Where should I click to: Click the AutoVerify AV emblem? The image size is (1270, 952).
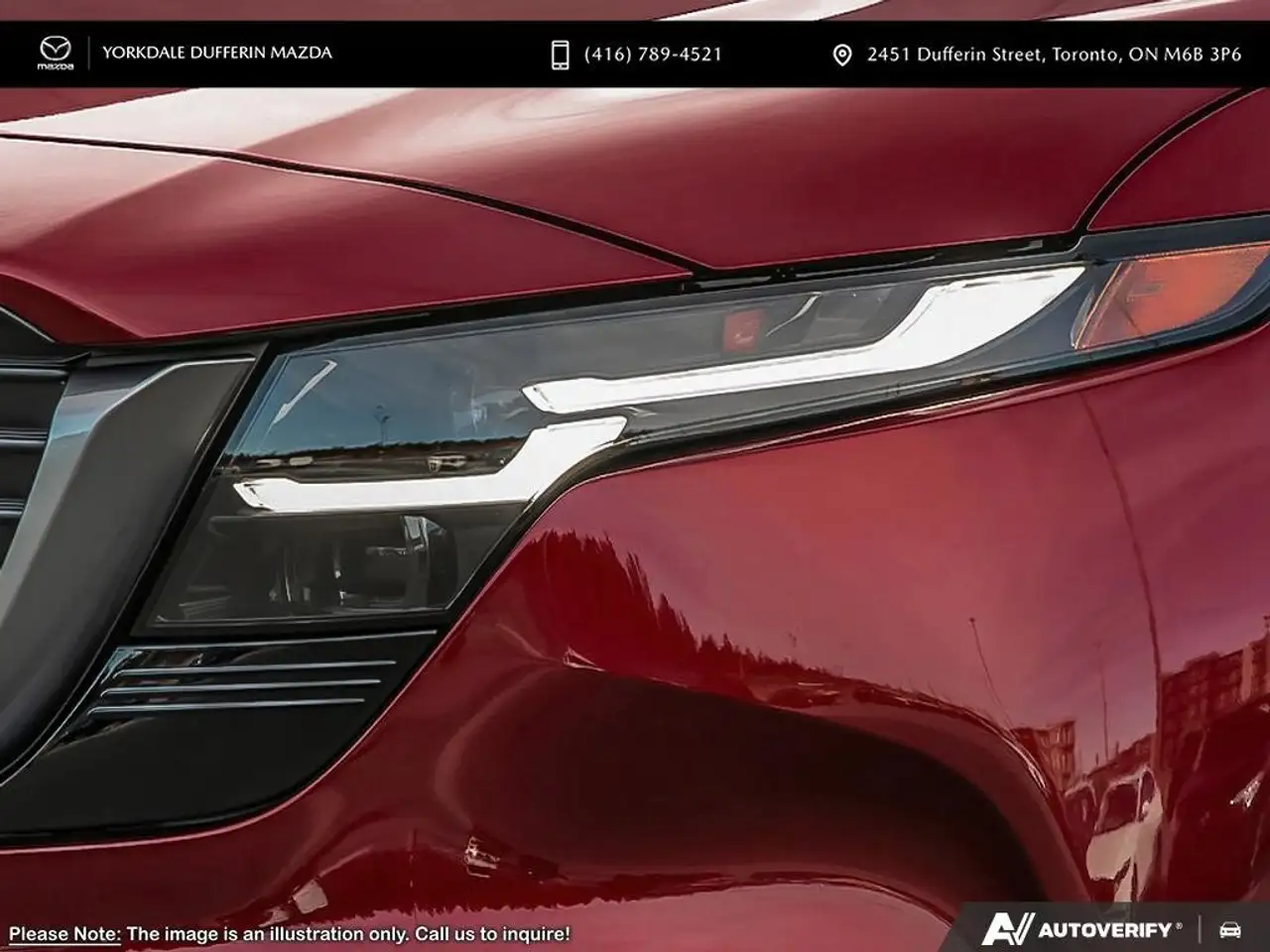coord(1007,929)
